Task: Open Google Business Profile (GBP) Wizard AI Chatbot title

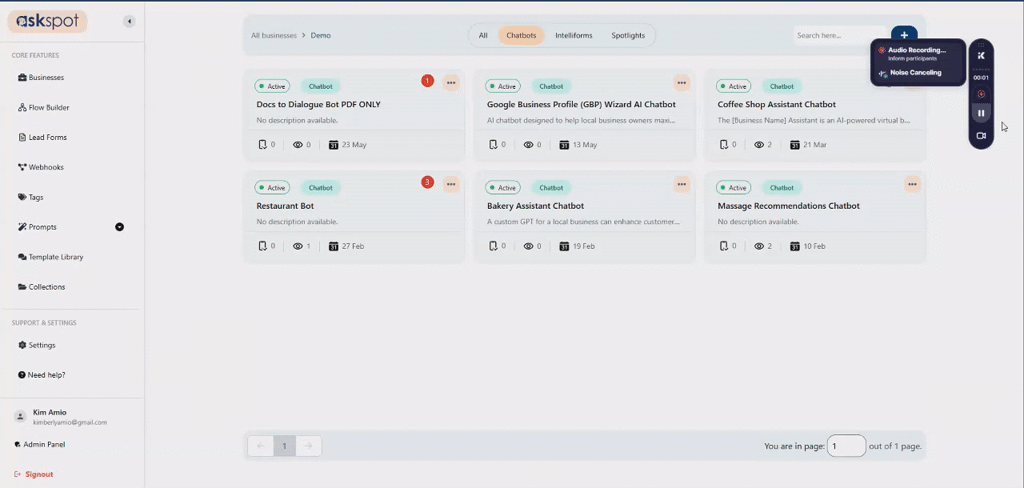Action: coord(581,105)
